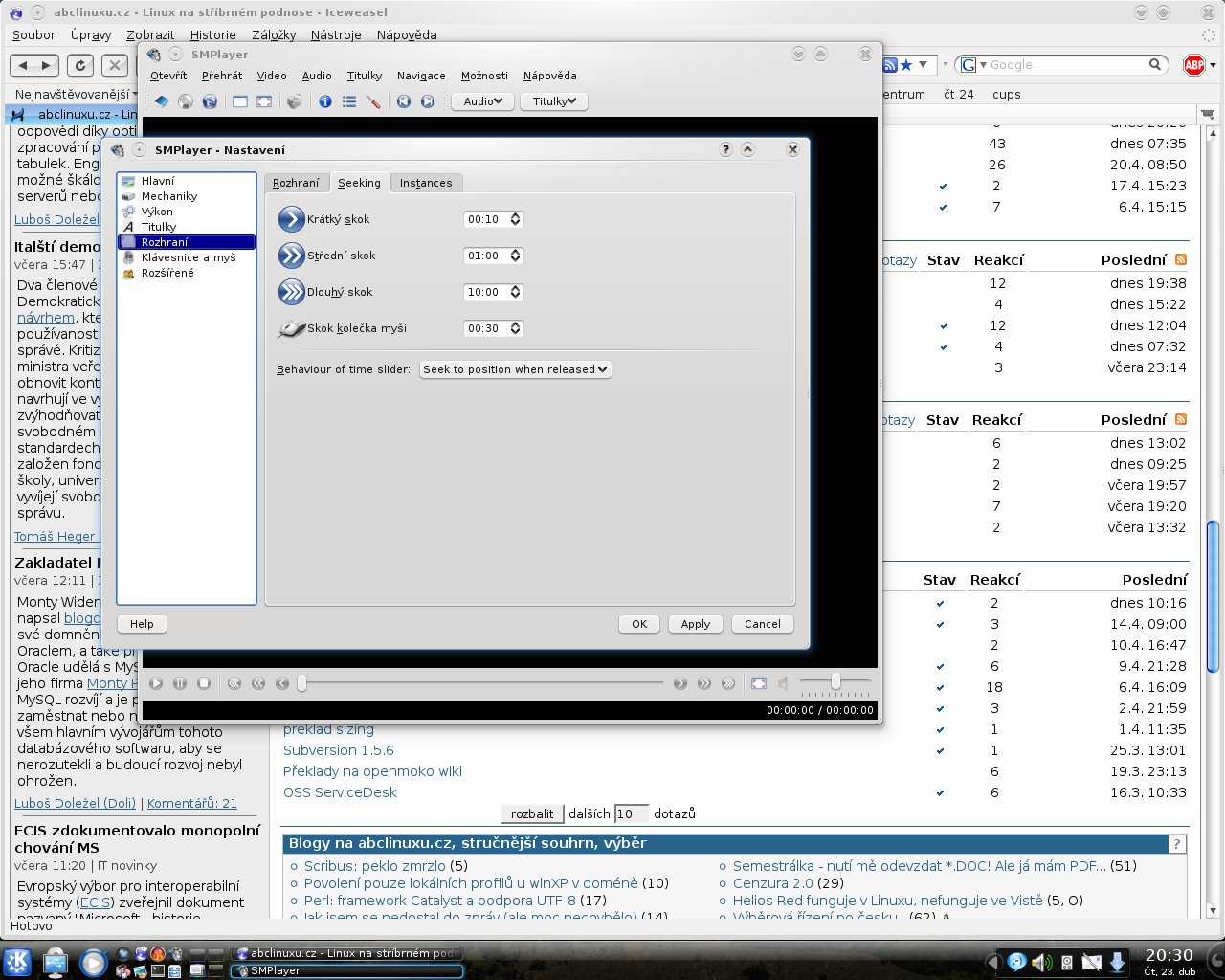Image resolution: width=1225 pixels, height=980 pixels.
Task: Open Titulky dropdown in SMPlayer toolbar
Action: point(554,101)
